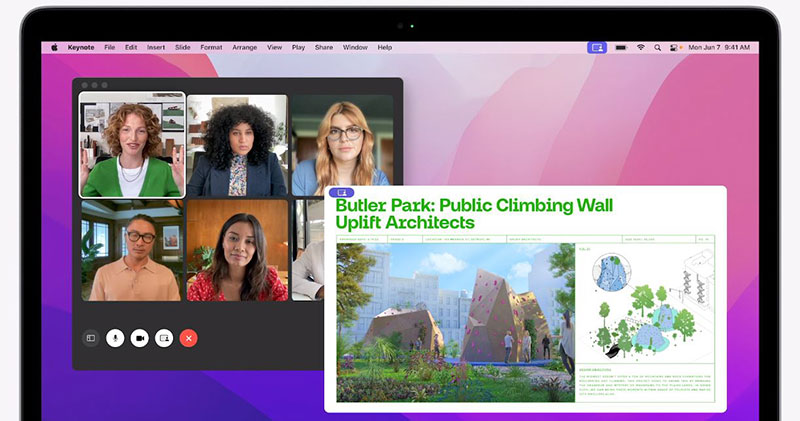
Task: Select the woman in green cardigan video tile
Action: pyautogui.click(x=132, y=147)
